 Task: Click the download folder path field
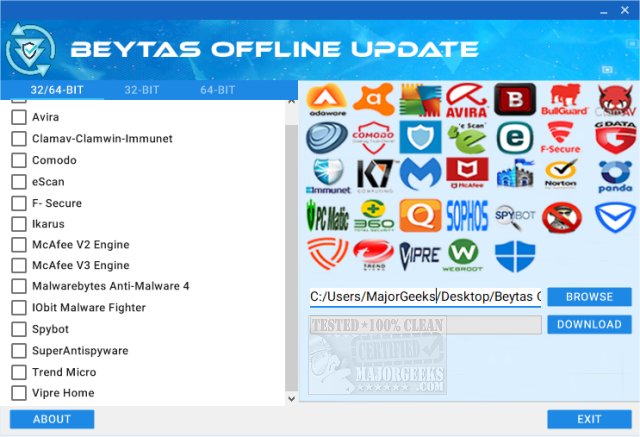425,297
